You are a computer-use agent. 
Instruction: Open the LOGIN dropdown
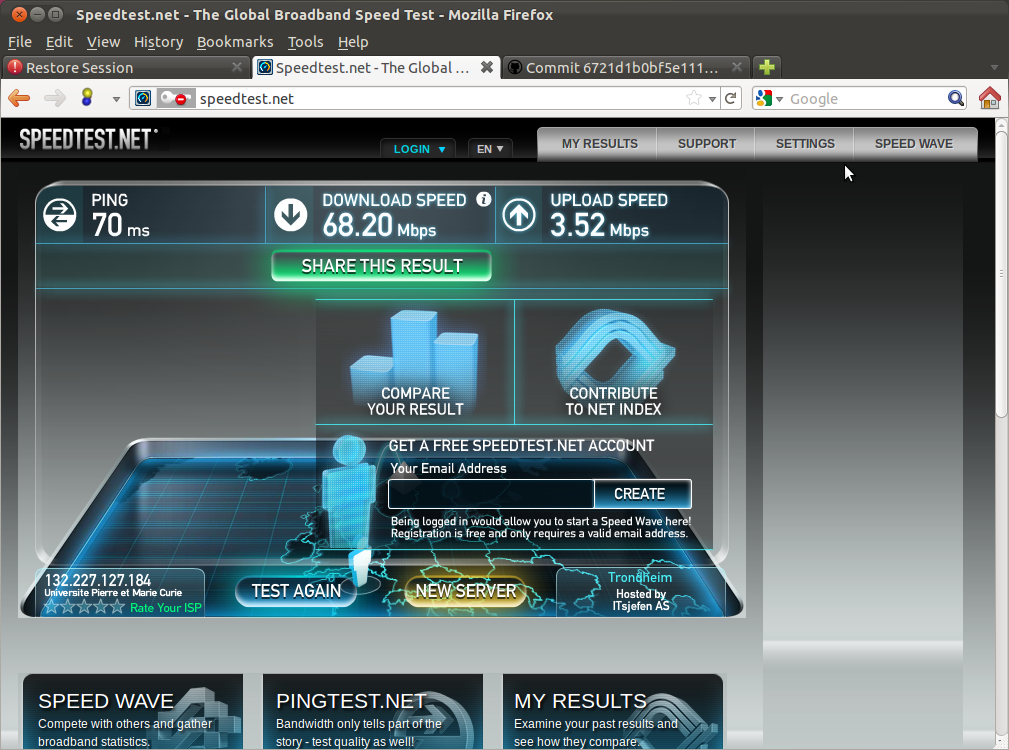[x=418, y=149]
